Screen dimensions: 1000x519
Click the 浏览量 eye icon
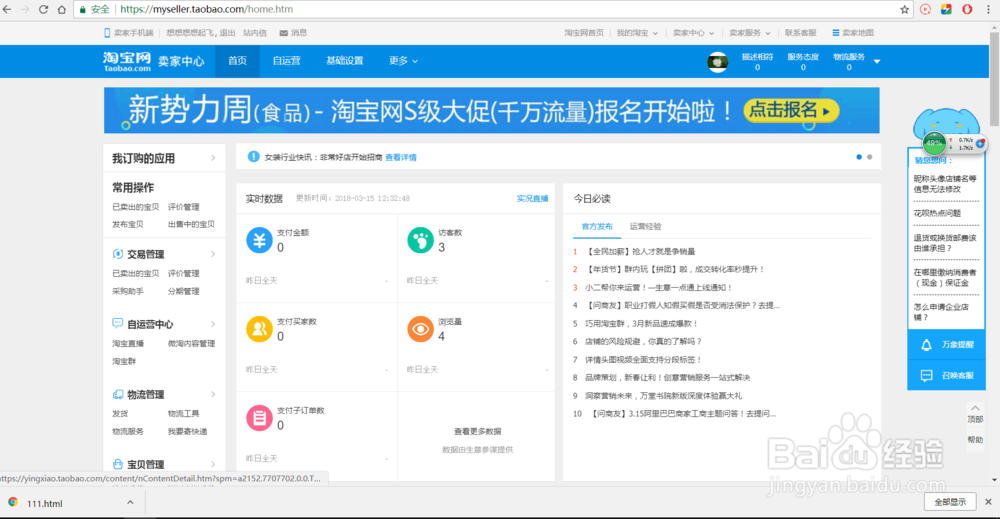[420, 329]
